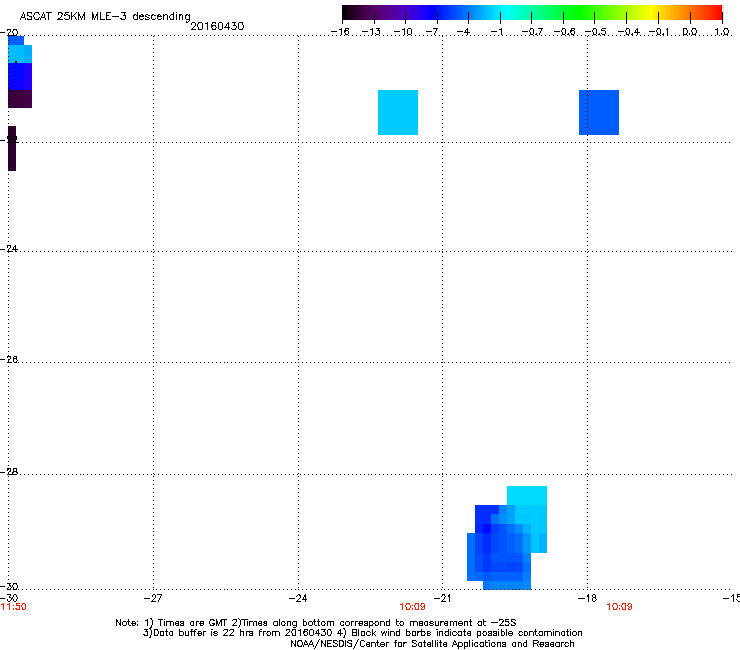
Task: Click the "-24" longitude label on bottom axis
Action: click(x=298, y=599)
